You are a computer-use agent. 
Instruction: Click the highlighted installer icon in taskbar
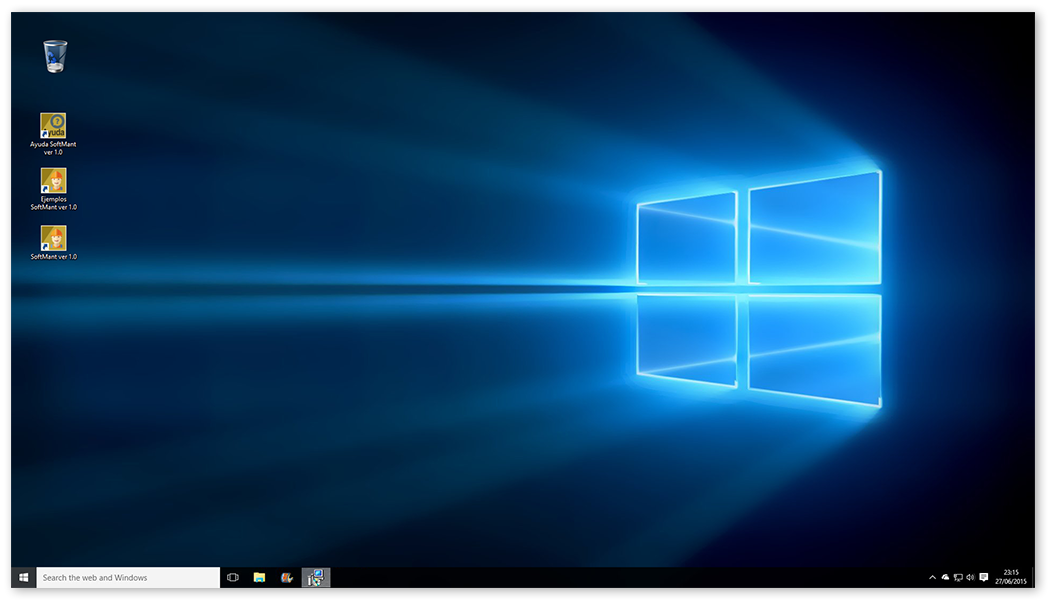tap(315, 577)
